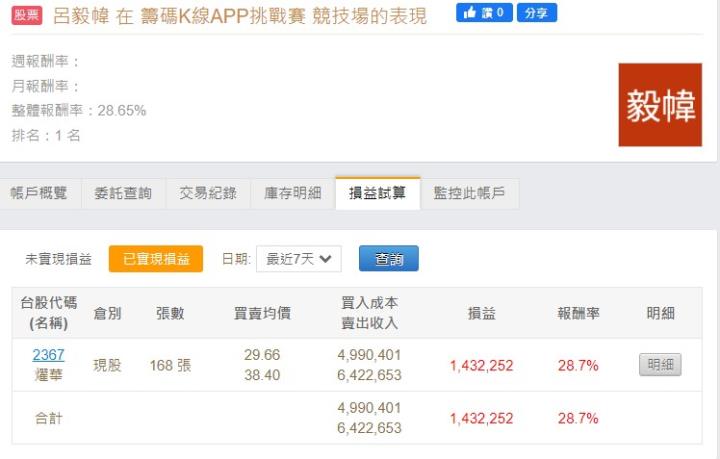
Task: Click the 1,432,252 profit in the 合計 row
Action: (481, 418)
